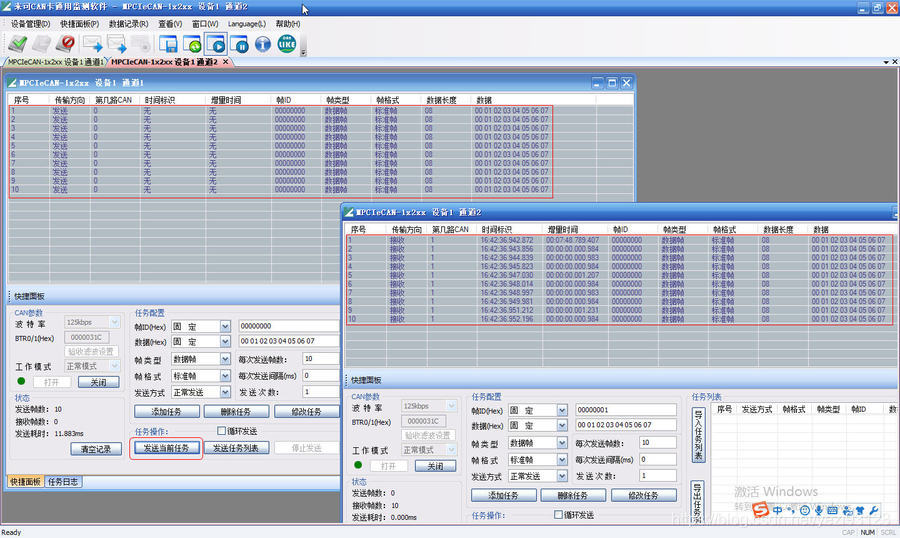Click the green LIKE toolbar icon
Viewport: 900px width, 538px height.
287,44
